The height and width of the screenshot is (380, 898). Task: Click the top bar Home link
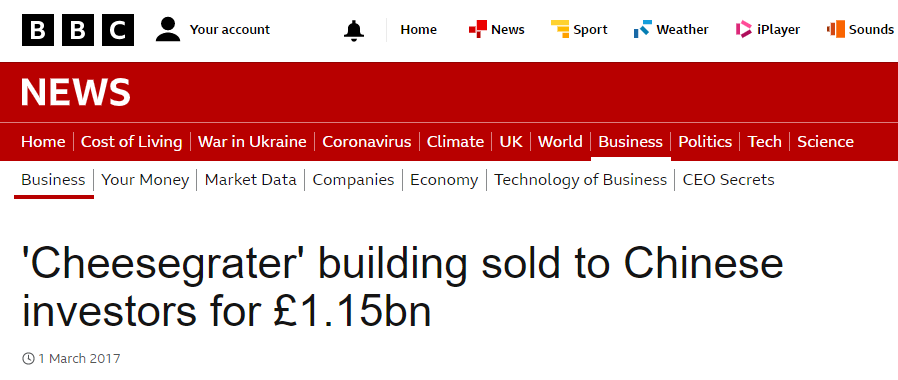[x=418, y=30]
